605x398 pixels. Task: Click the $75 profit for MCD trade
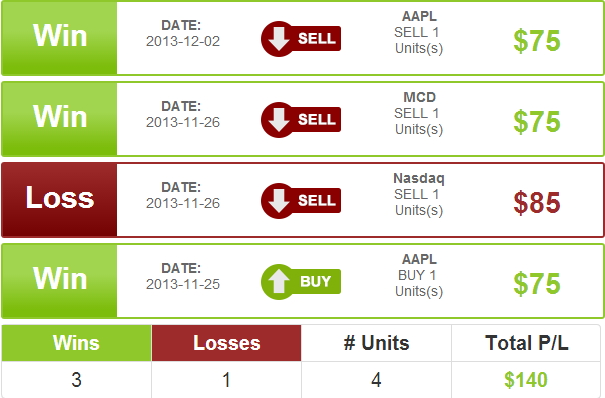pyautogui.click(x=537, y=121)
